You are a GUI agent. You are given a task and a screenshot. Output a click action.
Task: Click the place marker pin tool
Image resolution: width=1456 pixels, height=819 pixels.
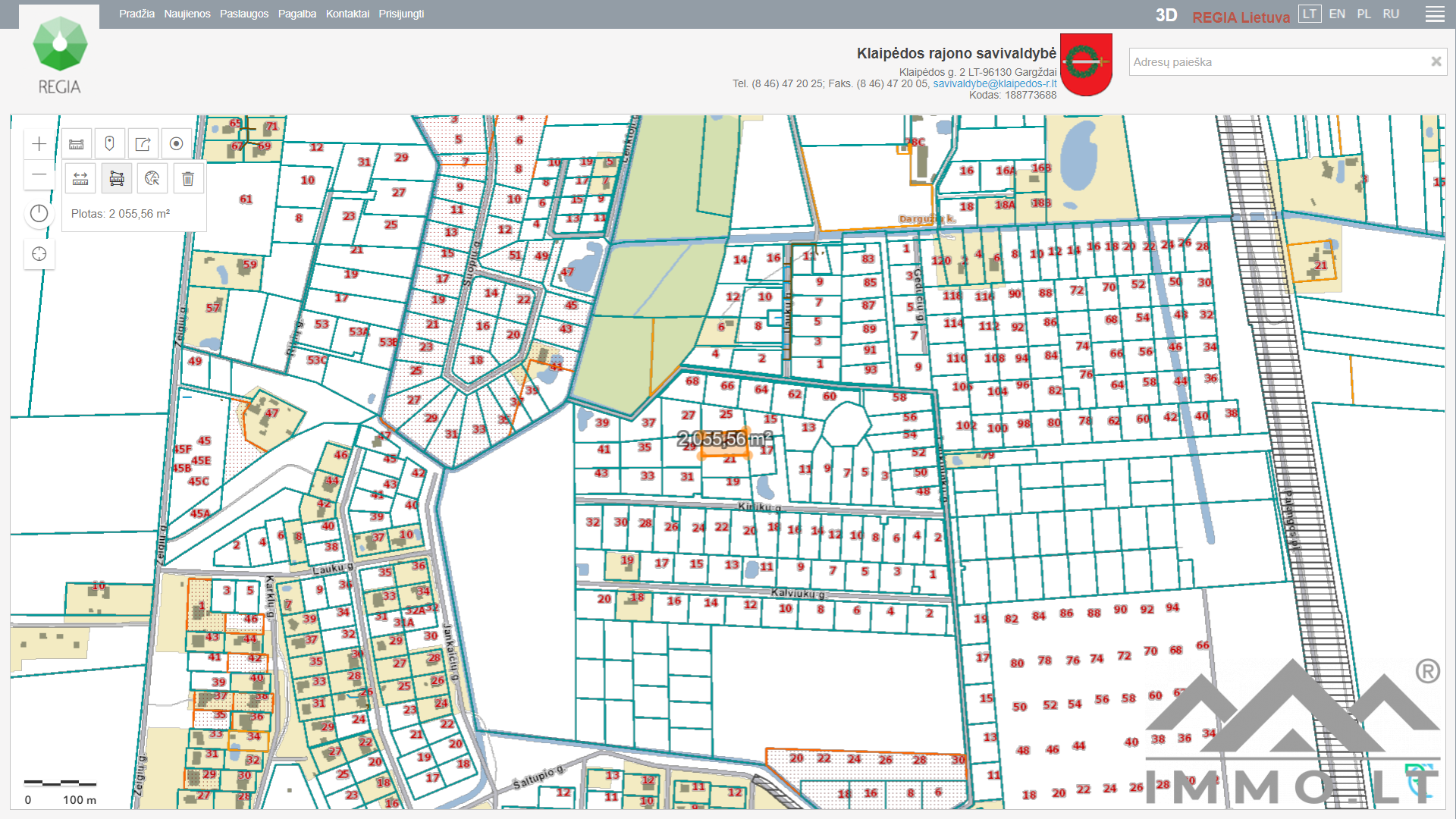pos(109,144)
